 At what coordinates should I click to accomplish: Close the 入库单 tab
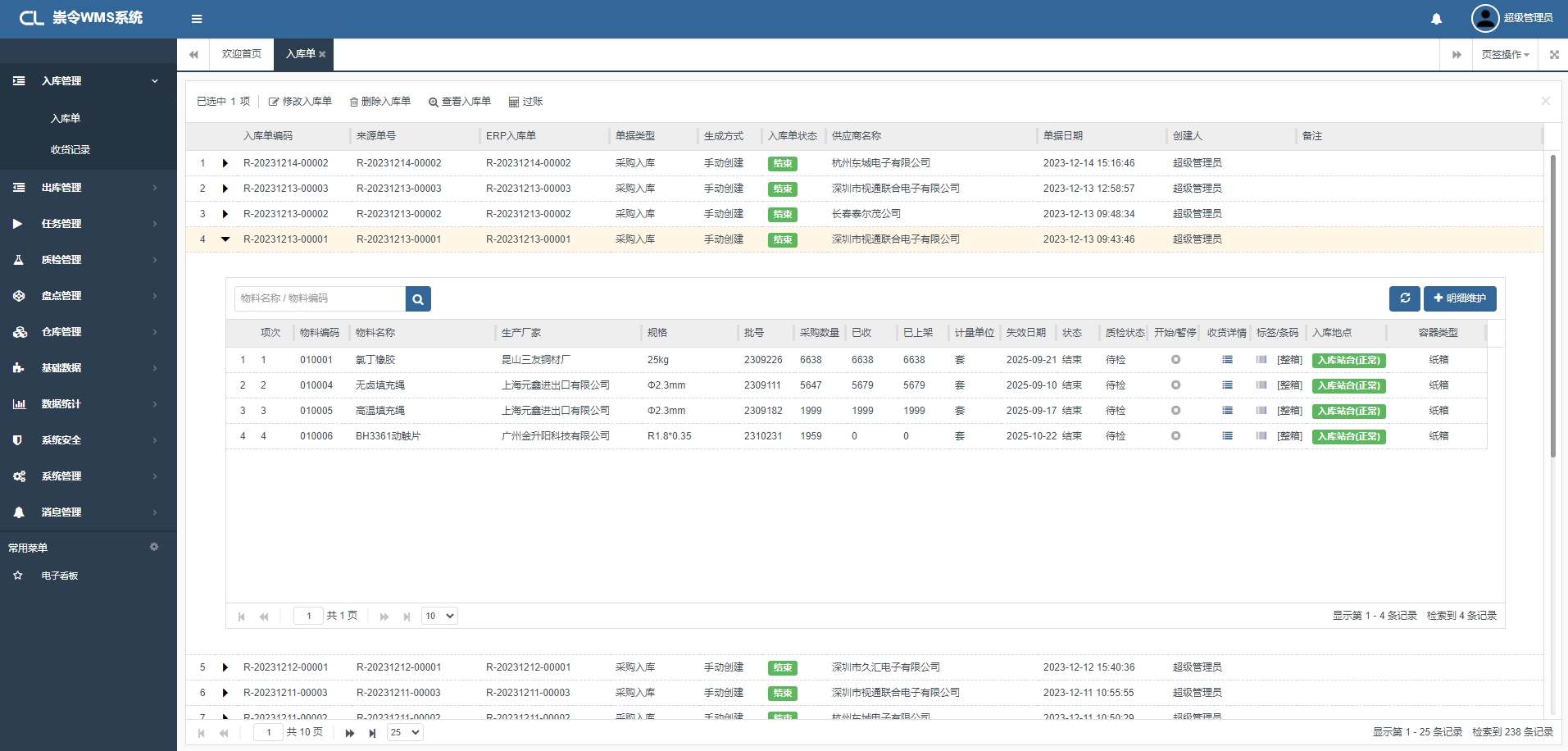pyautogui.click(x=322, y=54)
